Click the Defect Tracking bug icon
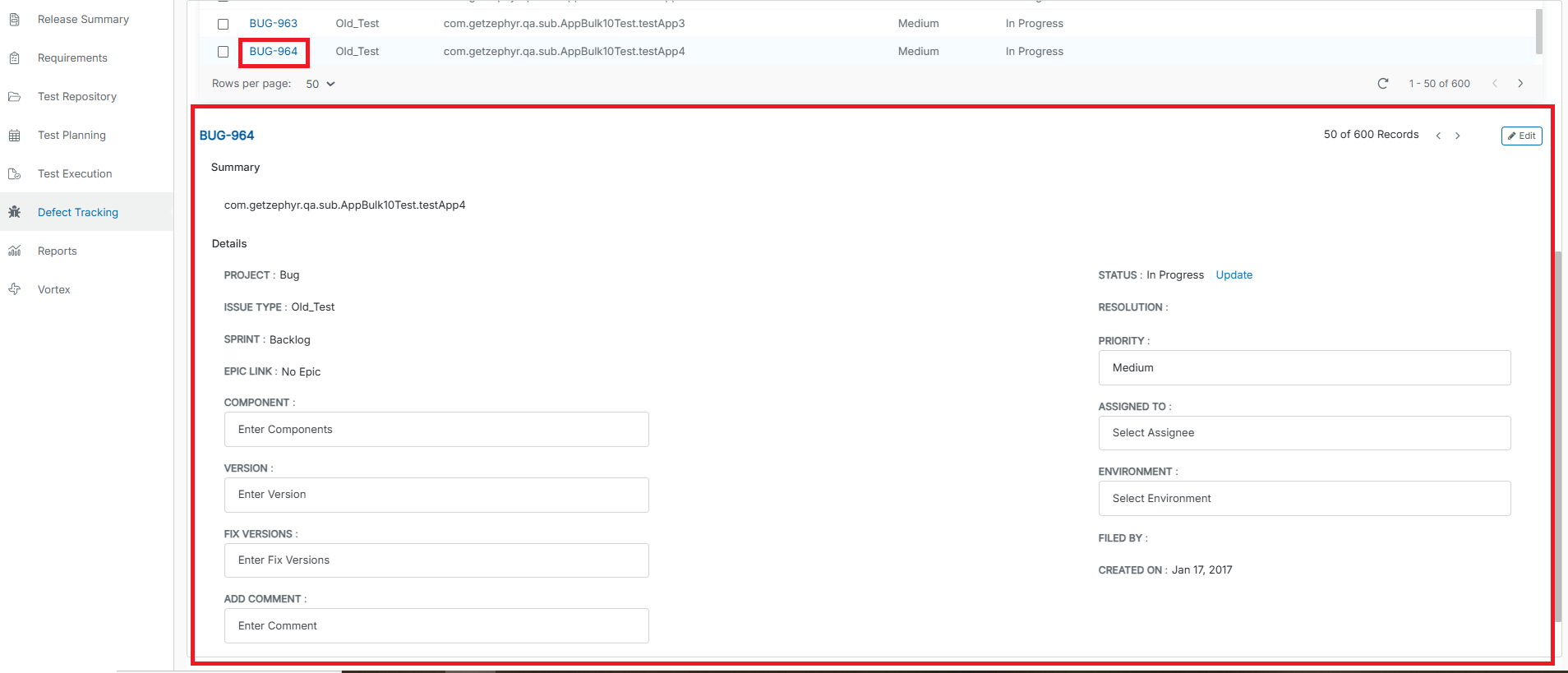This screenshot has height=673, width=1568. coord(14,212)
